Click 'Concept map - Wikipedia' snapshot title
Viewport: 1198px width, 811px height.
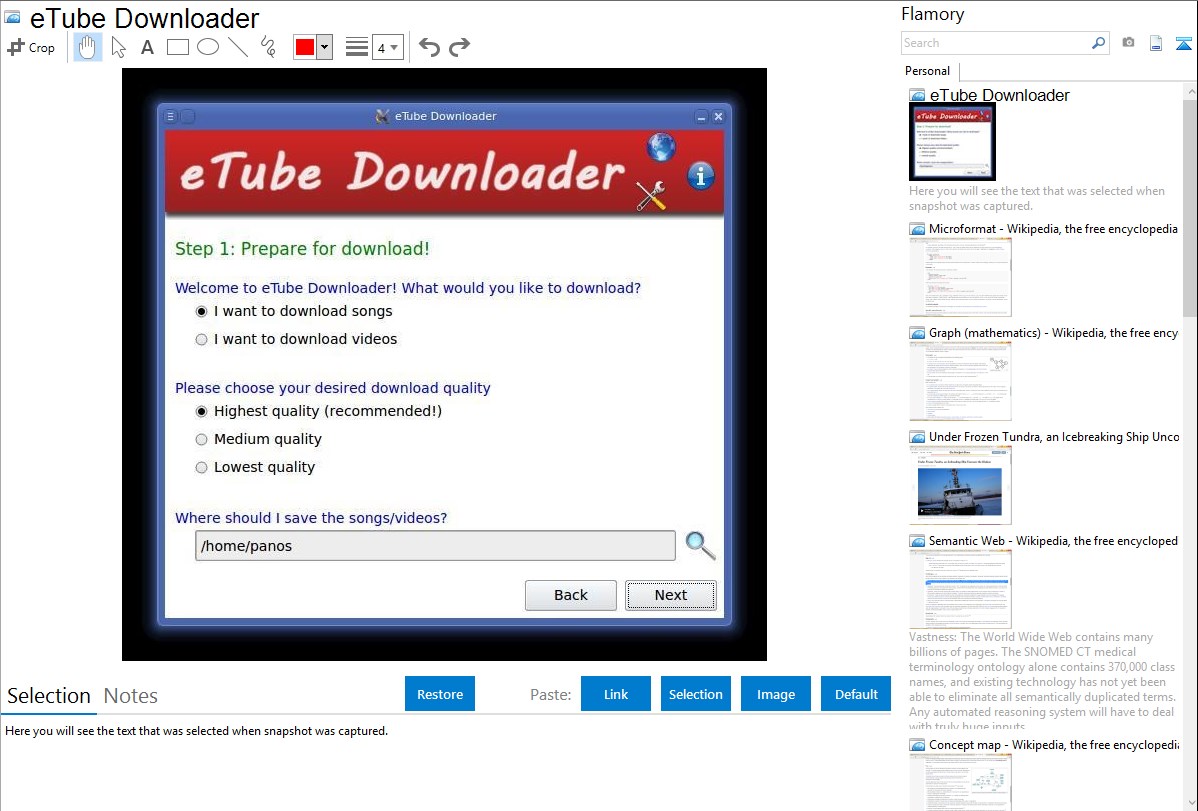coord(1054,745)
